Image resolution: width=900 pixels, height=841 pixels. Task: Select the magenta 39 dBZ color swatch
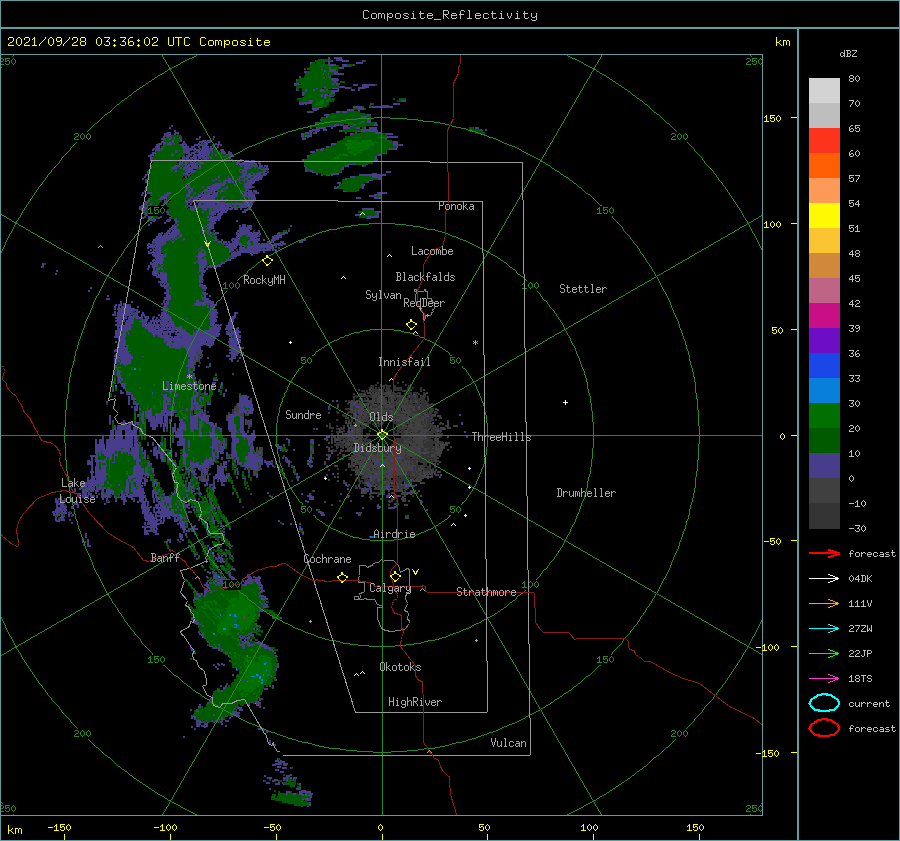click(824, 316)
